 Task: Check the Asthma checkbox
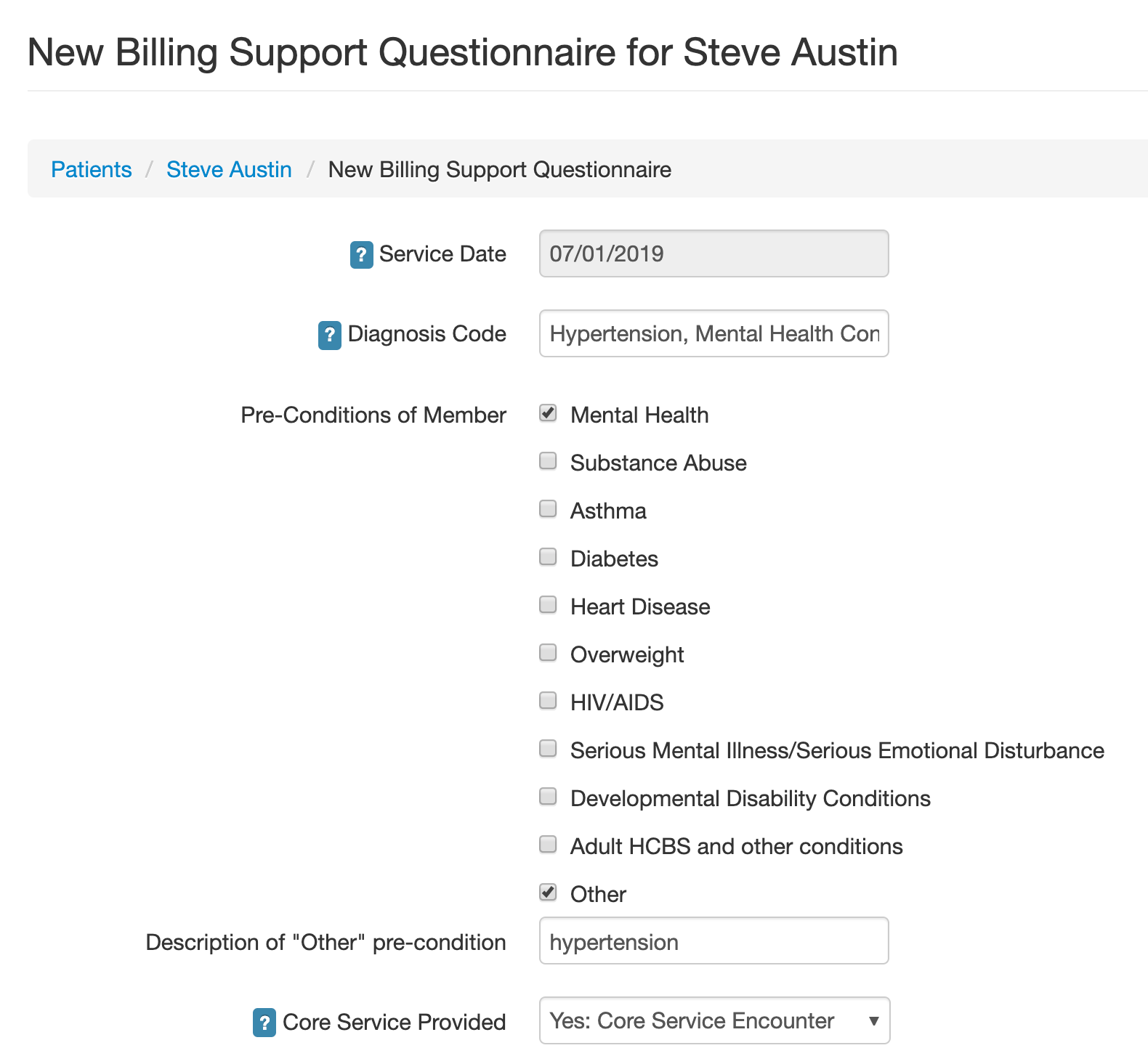point(548,508)
